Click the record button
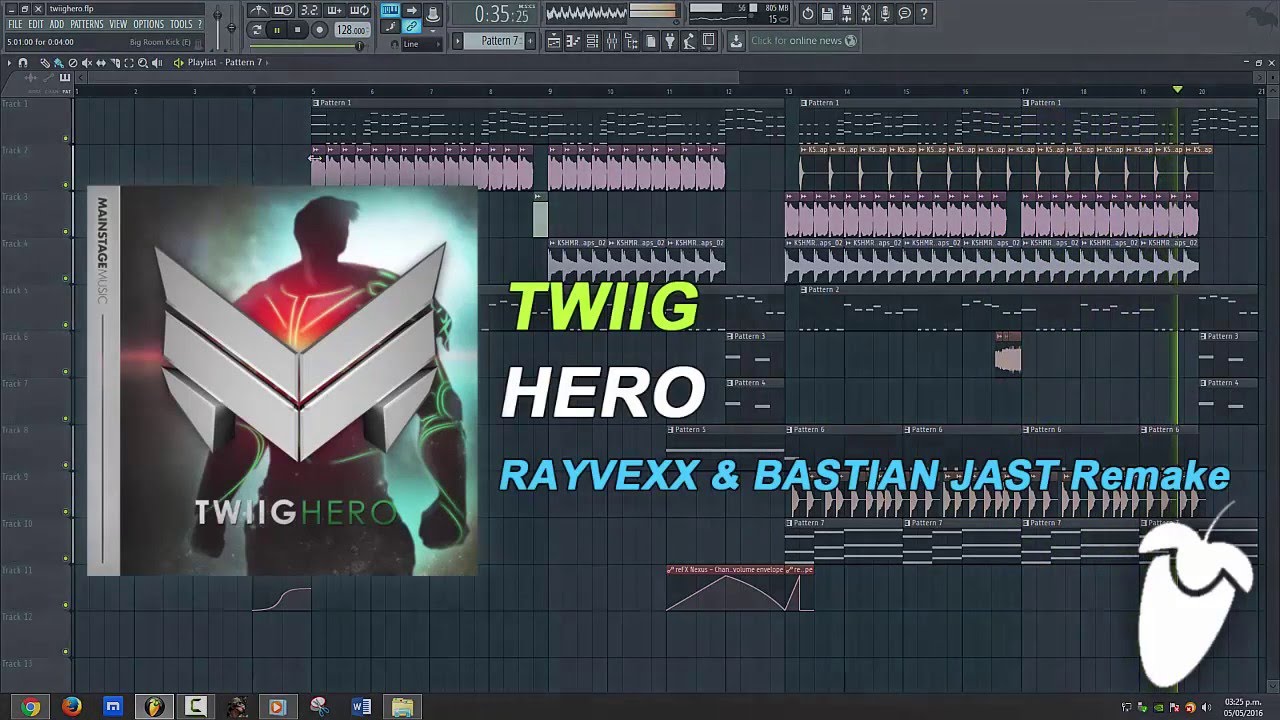Screen dimensions: 1280x720 (x=319, y=30)
